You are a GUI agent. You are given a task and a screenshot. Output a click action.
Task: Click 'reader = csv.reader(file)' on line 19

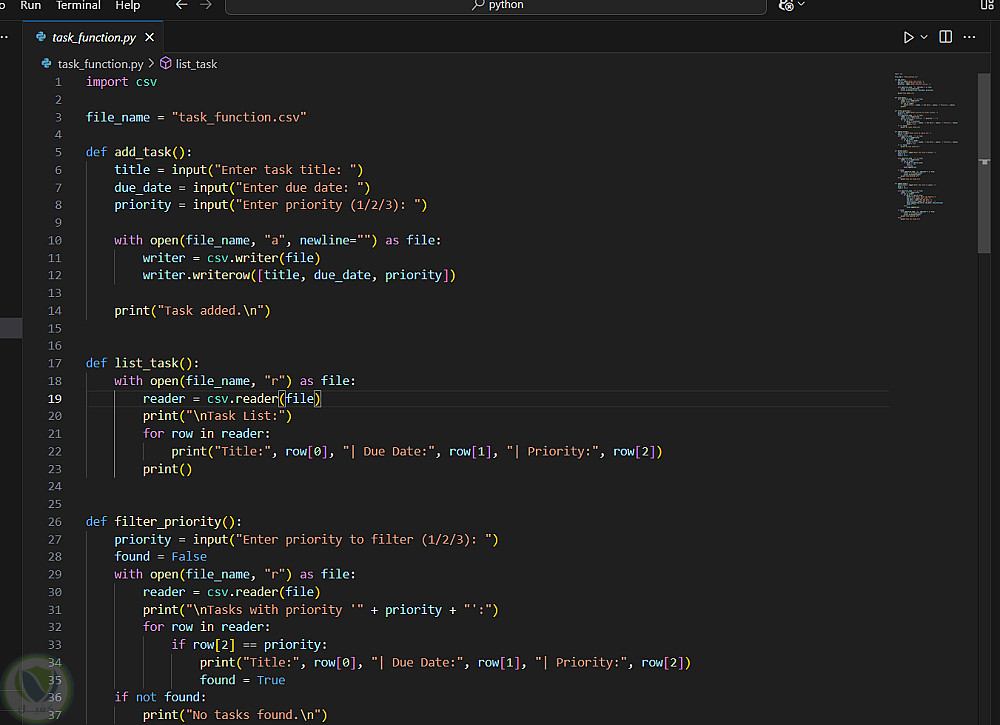point(232,399)
